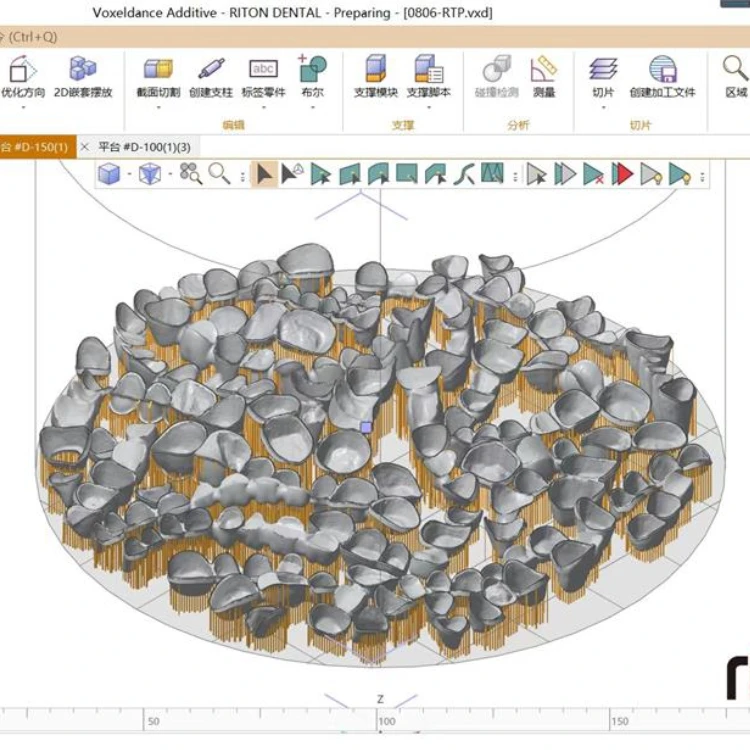The image size is (750, 750).
Task: Click the 区域 magnifier icon
Action: coord(735,68)
